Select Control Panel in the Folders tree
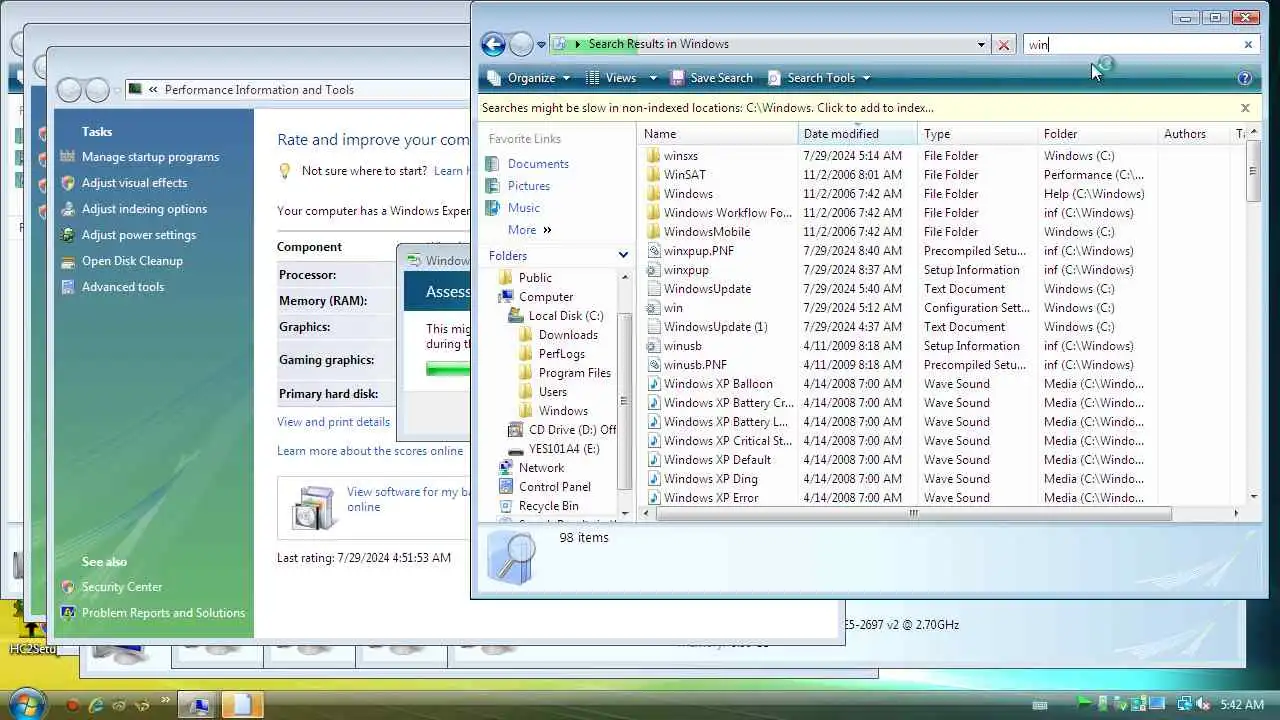Screen dimensions: 1280x720 (x=555, y=487)
